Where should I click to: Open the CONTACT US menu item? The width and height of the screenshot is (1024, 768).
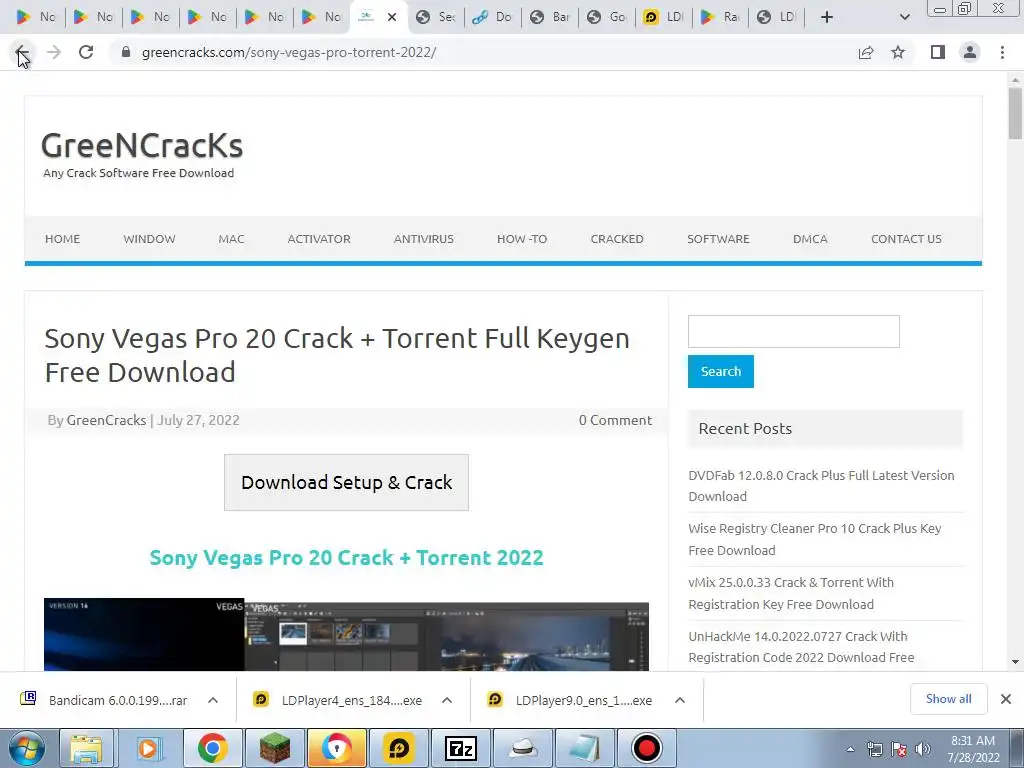pos(906,239)
